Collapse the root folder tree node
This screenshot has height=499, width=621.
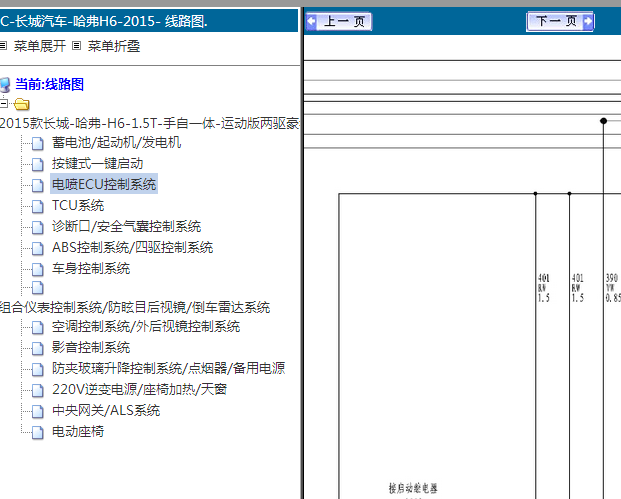pos(3,104)
